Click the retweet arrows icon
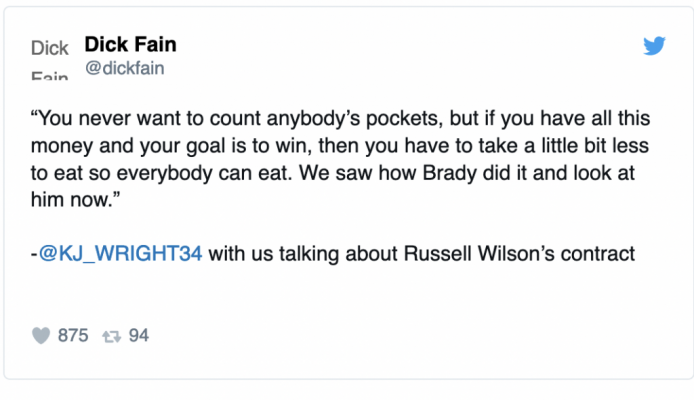Screen dimensions: 694x400 pyautogui.click(x=112, y=337)
